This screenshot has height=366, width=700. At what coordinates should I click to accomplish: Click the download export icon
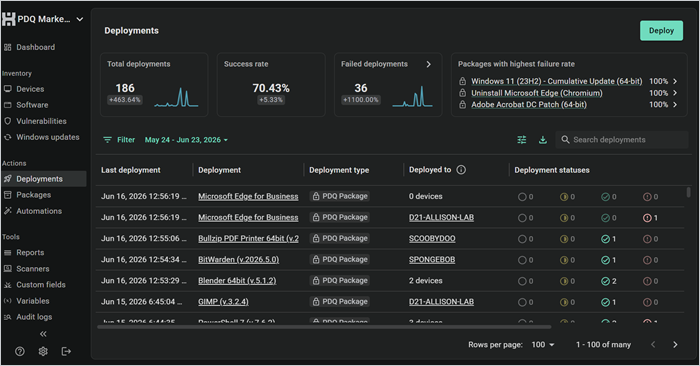pyautogui.click(x=542, y=140)
